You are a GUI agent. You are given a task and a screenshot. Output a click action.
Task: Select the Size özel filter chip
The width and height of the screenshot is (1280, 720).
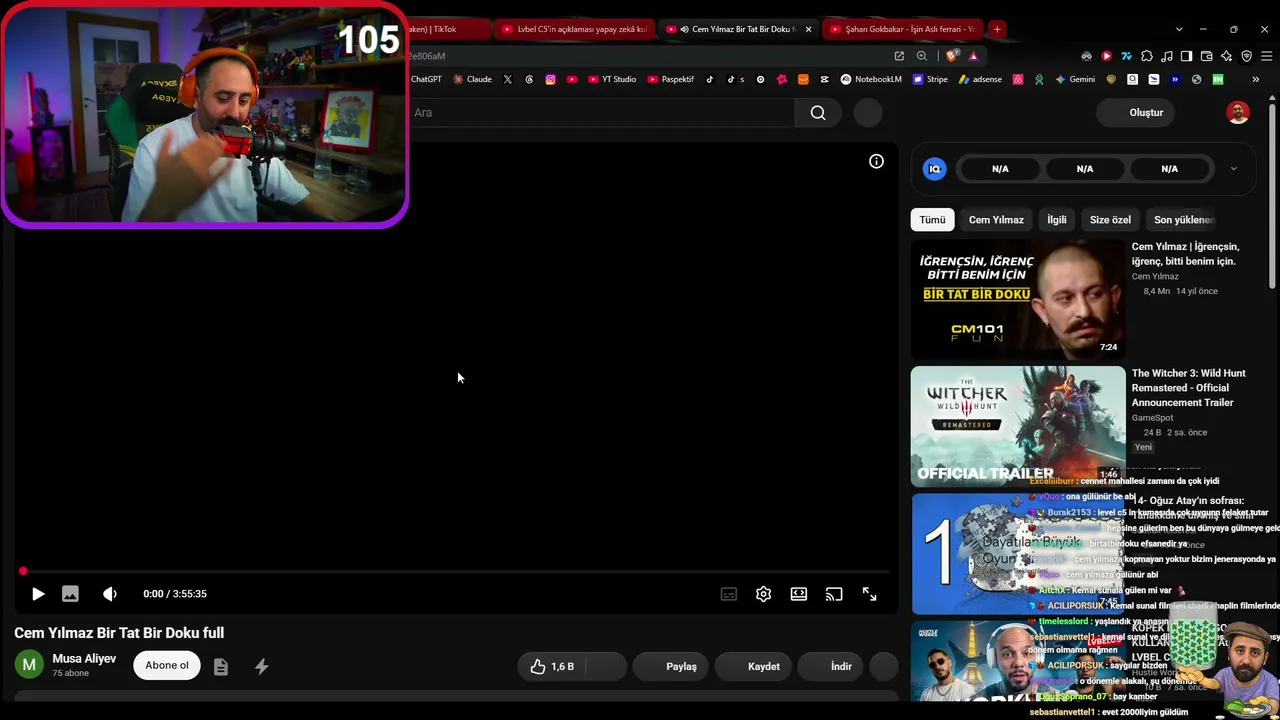click(1110, 220)
